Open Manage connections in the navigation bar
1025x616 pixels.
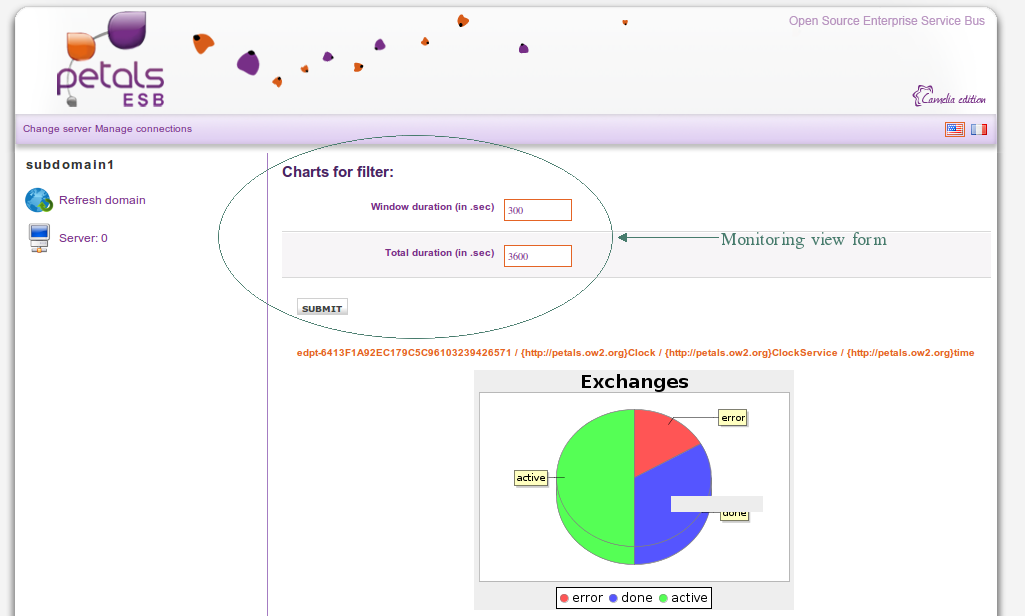143,129
